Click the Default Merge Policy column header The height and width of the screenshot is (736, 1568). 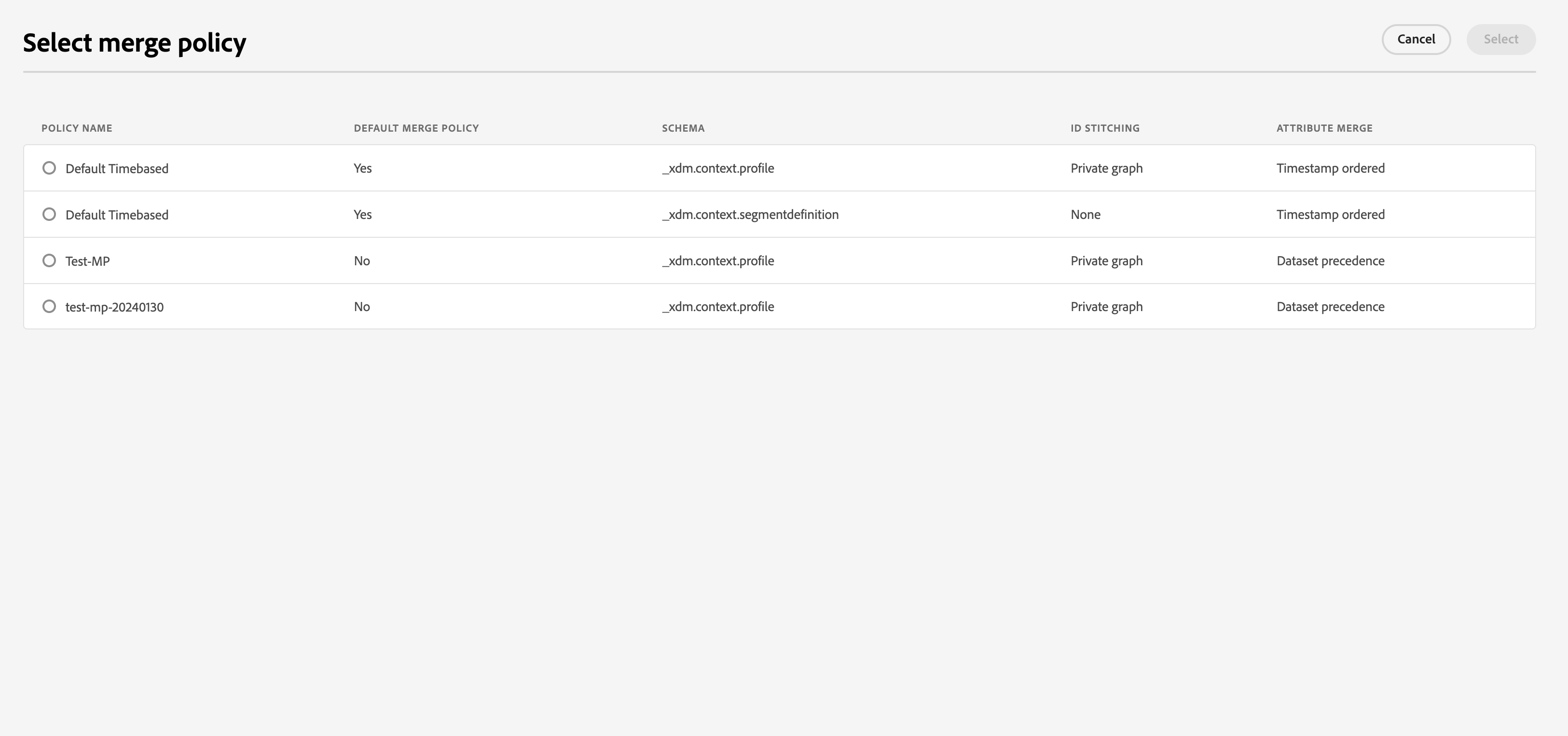pos(416,128)
